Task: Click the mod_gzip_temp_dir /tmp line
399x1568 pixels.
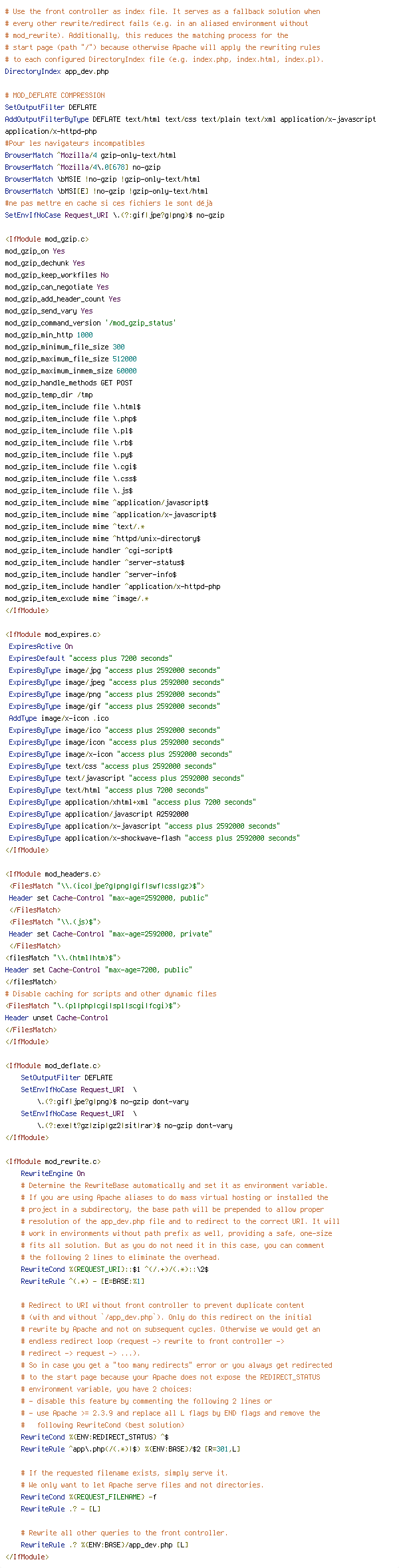Action: 49,395
